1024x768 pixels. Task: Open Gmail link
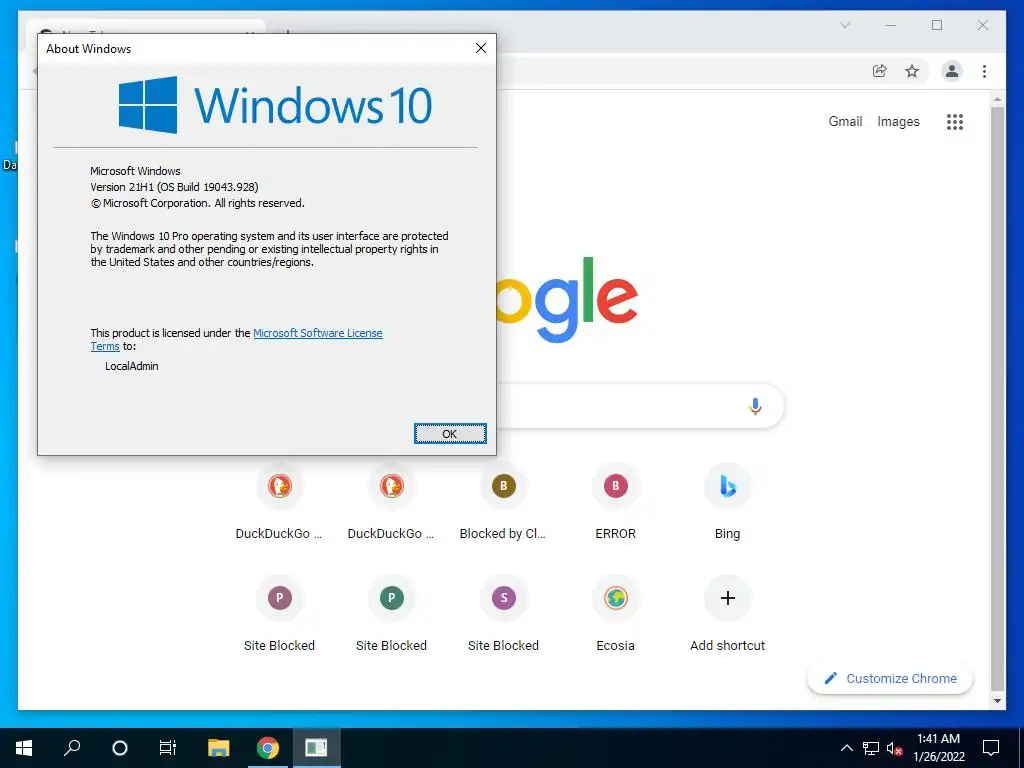[845, 121]
